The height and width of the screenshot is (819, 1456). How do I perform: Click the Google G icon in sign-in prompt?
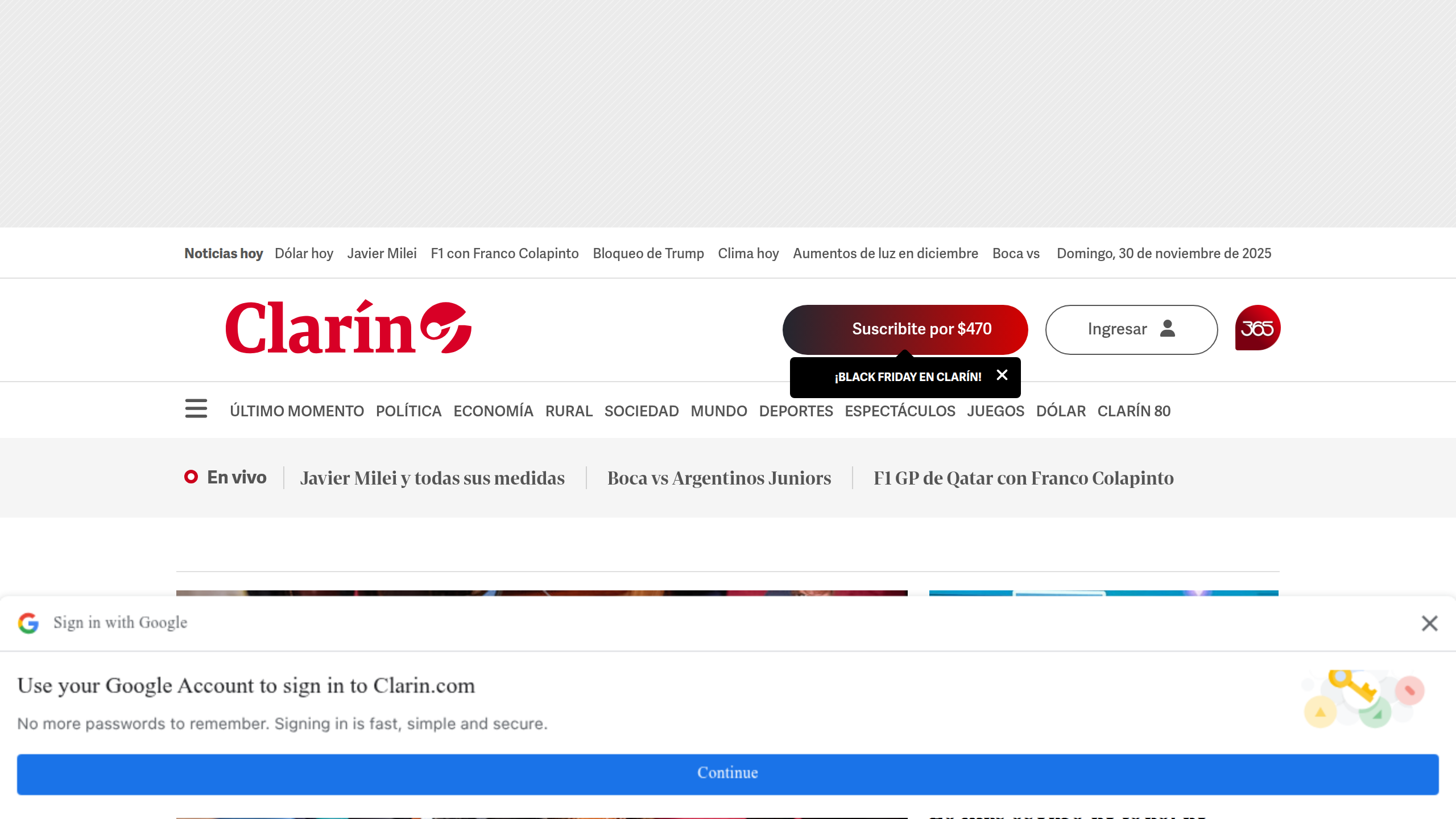pyautogui.click(x=29, y=623)
